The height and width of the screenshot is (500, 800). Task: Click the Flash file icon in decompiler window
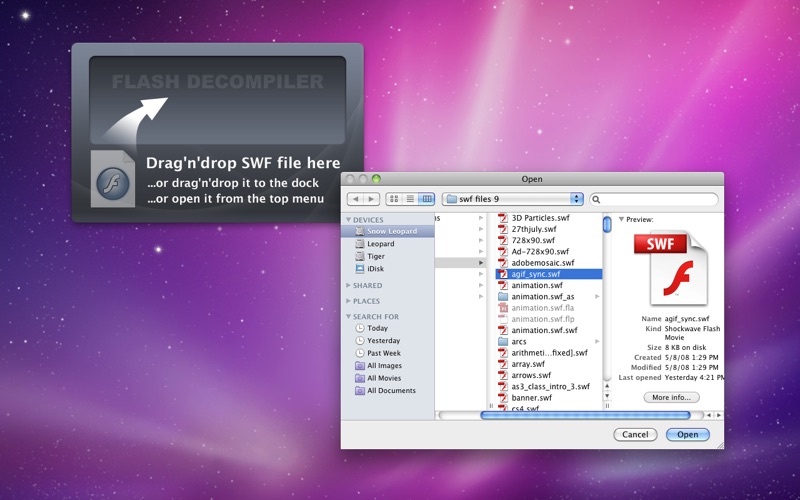(x=113, y=179)
